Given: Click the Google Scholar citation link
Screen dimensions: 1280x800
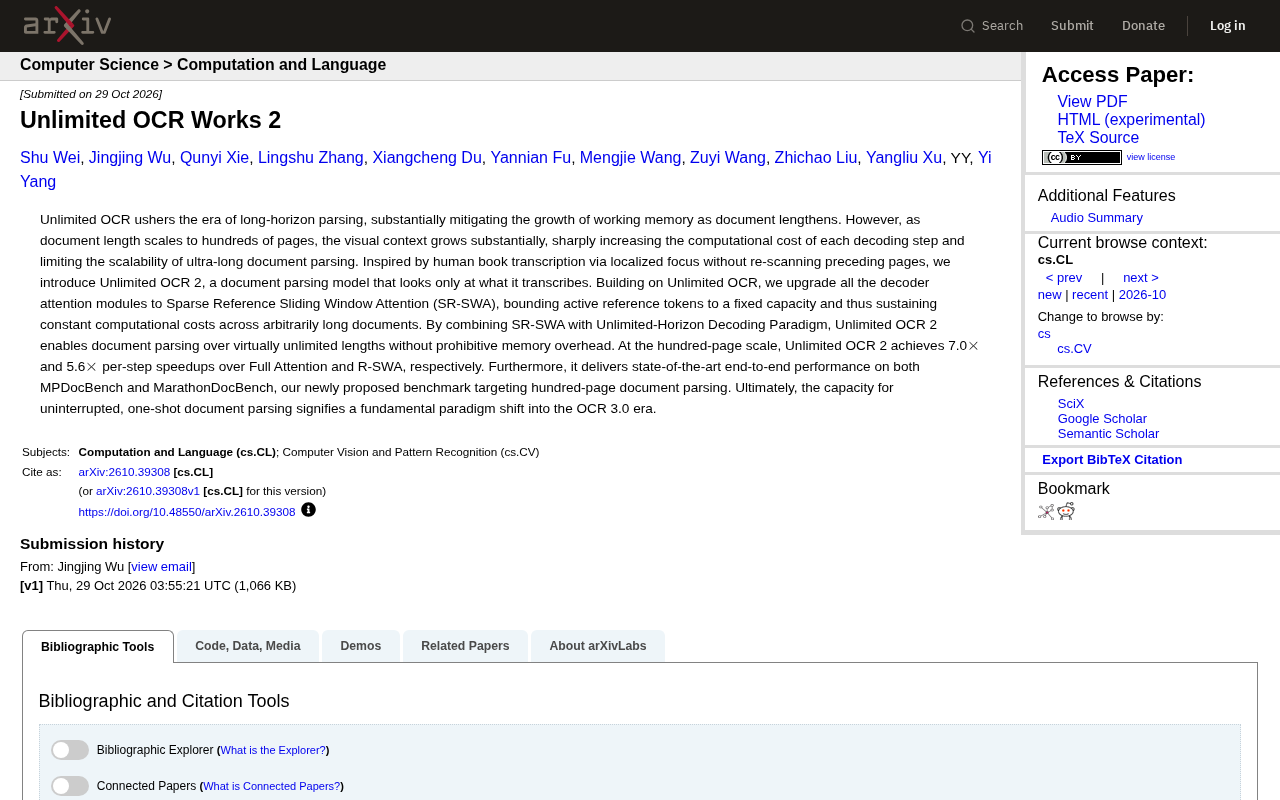Looking at the screenshot, I should tap(1102, 419).
